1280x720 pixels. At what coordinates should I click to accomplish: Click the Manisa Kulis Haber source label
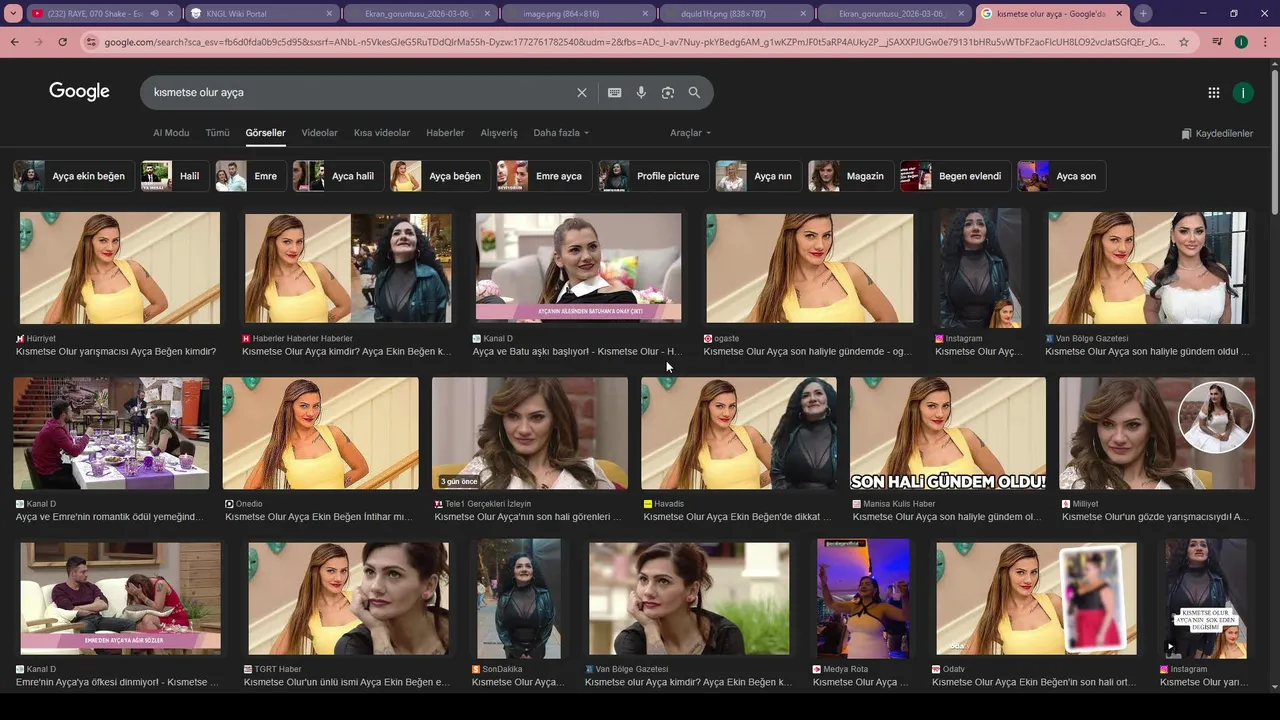(x=899, y=504)
